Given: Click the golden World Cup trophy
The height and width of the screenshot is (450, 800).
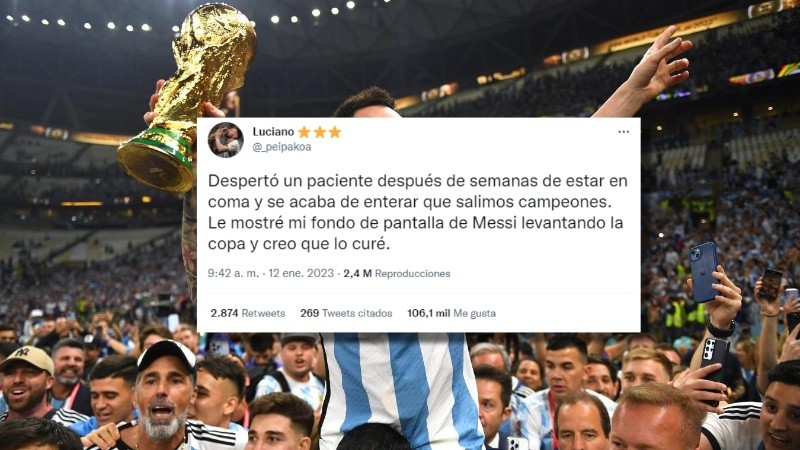Looking at the screenshot, I should 187,97.
